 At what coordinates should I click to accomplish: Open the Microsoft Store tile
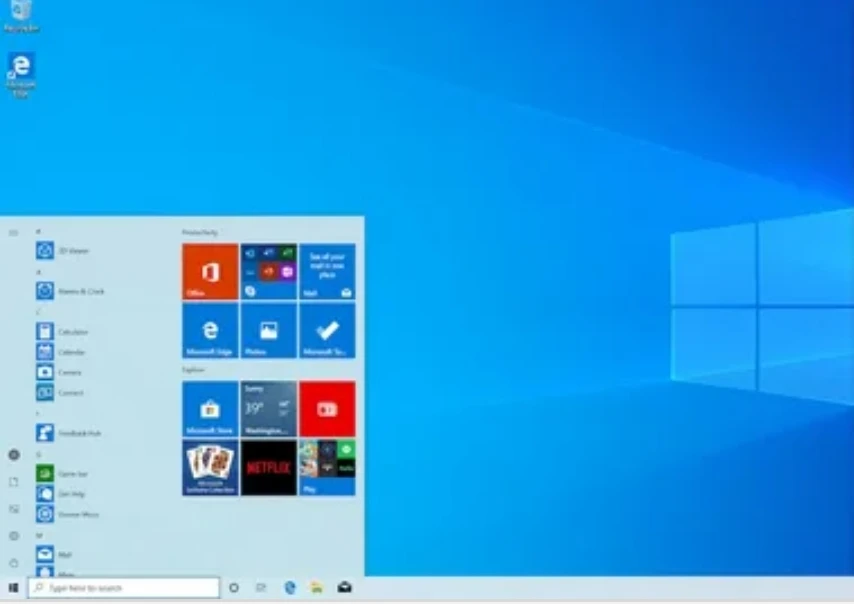pos(210,408)
